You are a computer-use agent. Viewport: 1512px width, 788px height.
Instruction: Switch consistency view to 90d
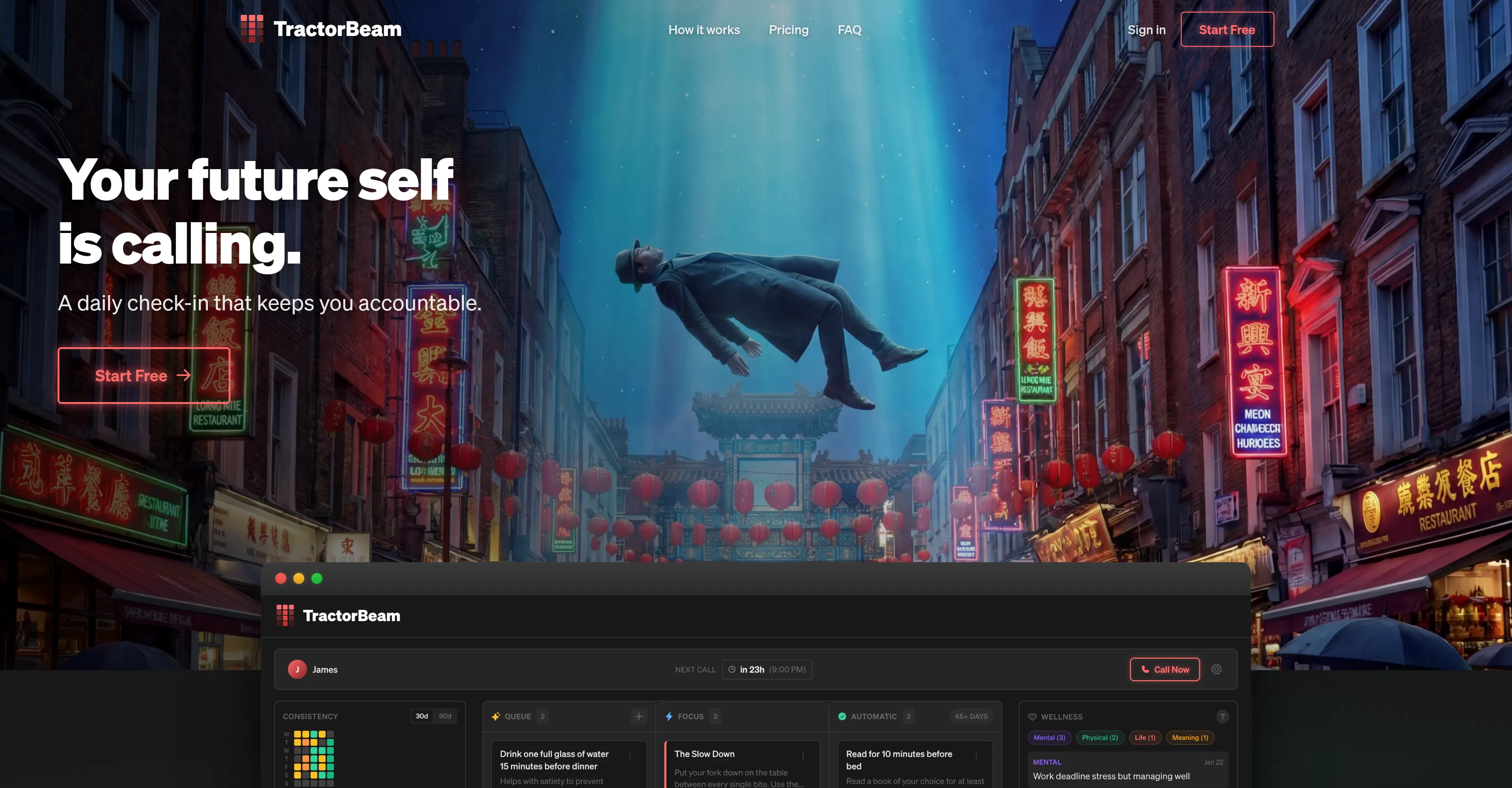(445, 716)
